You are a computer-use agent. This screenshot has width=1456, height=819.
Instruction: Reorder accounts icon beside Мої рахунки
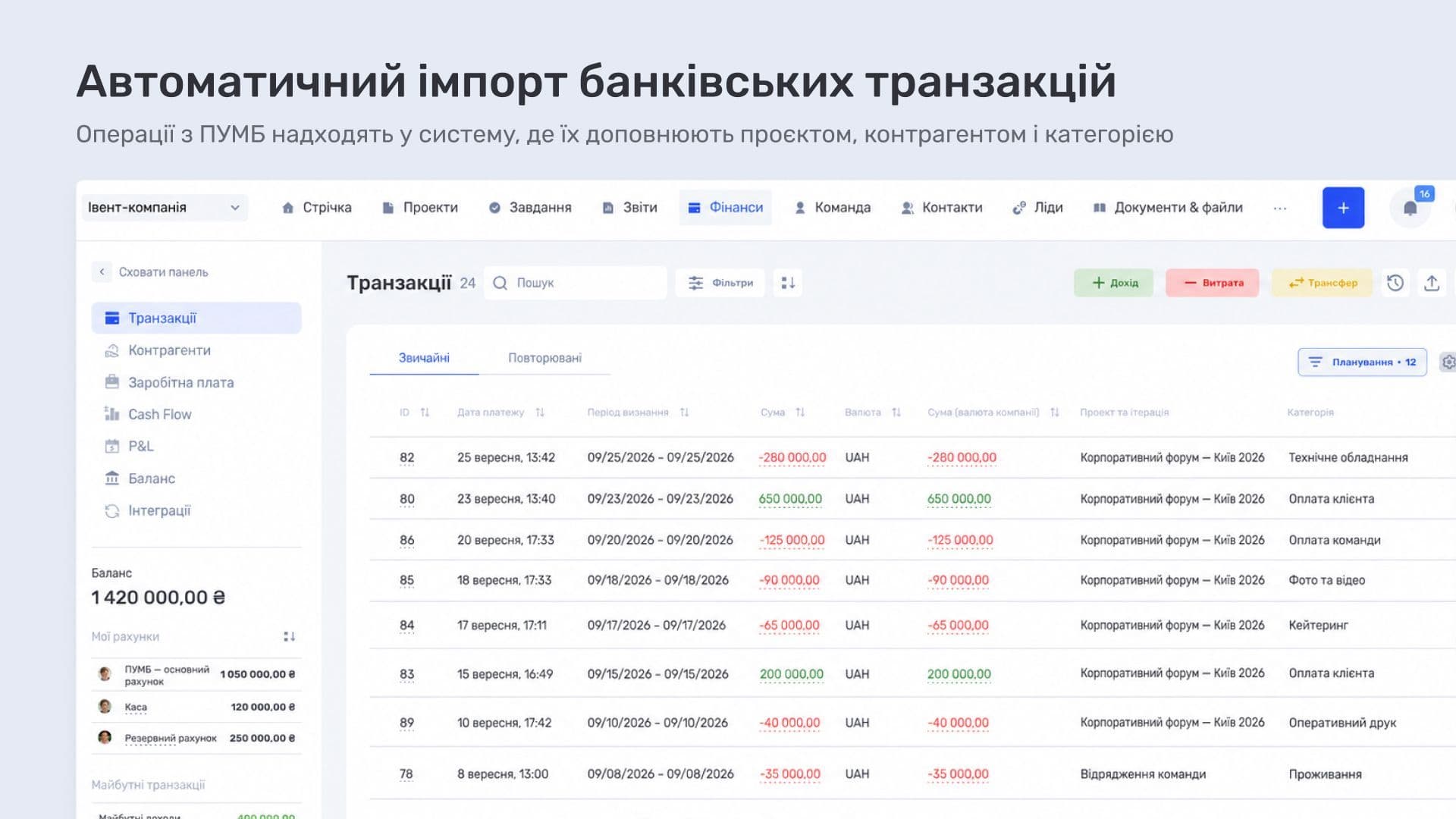tap(289, 636)
